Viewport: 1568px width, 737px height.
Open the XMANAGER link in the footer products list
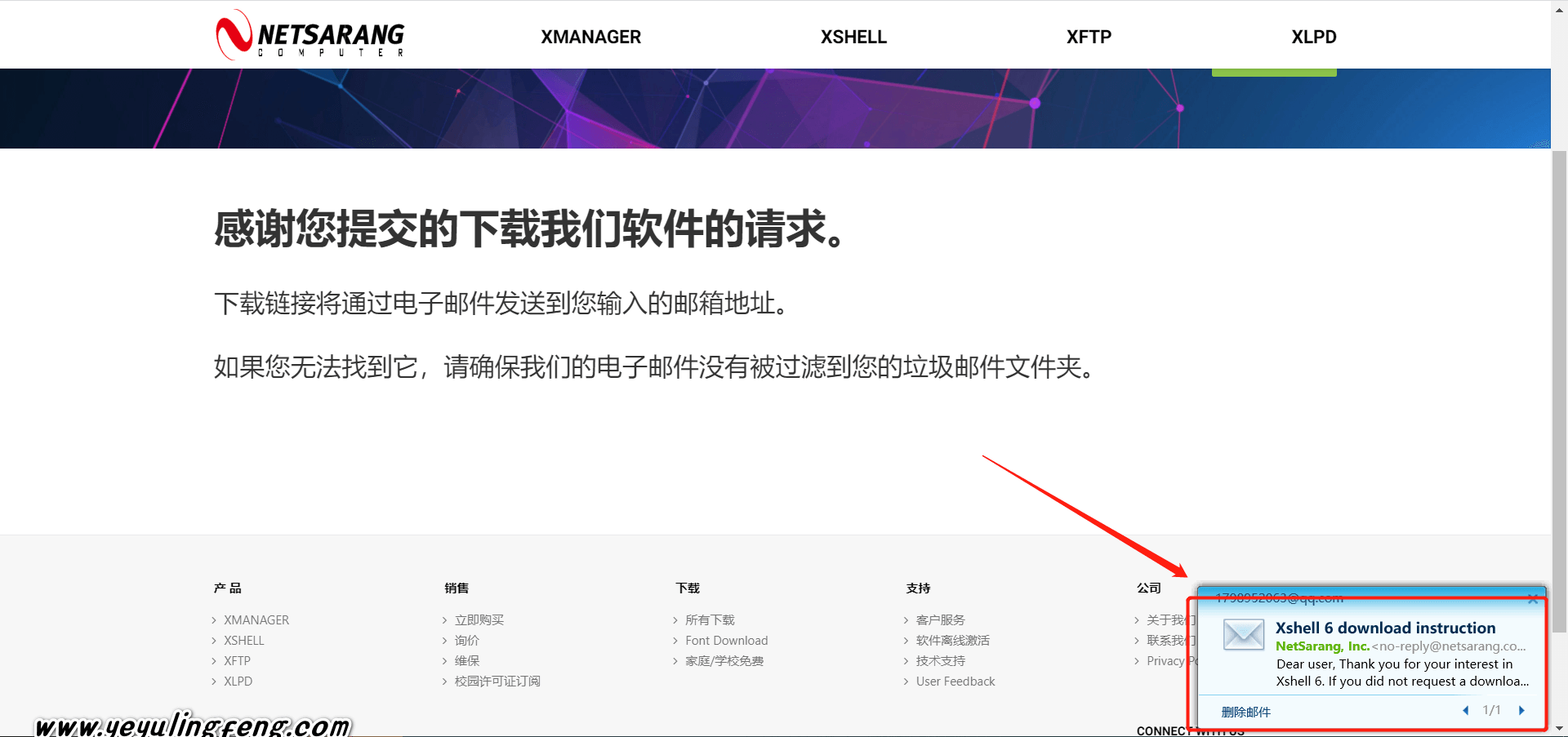pyautogui.click(x=256, y=620)
